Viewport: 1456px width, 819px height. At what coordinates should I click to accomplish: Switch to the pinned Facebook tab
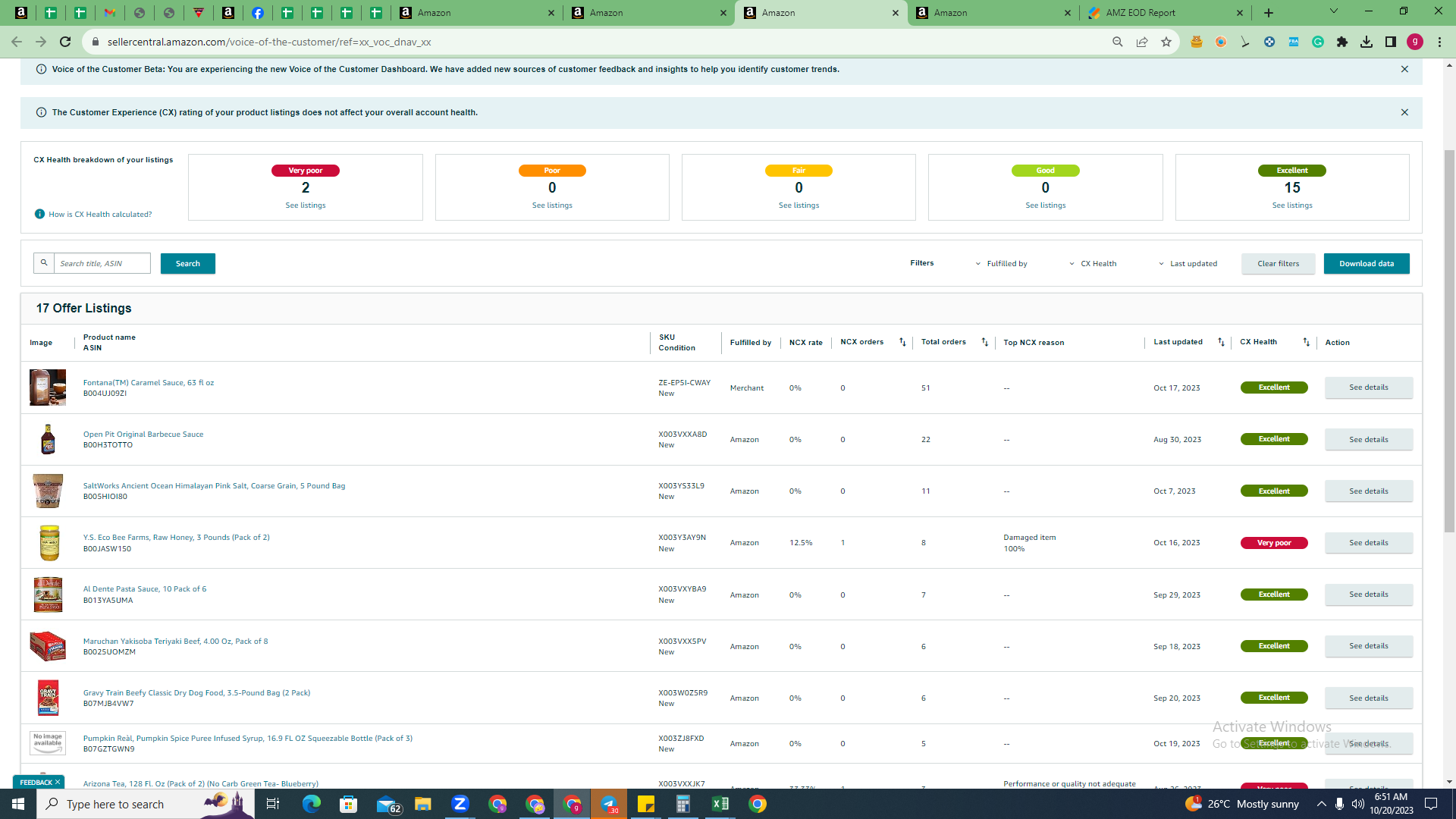point(258,13)
